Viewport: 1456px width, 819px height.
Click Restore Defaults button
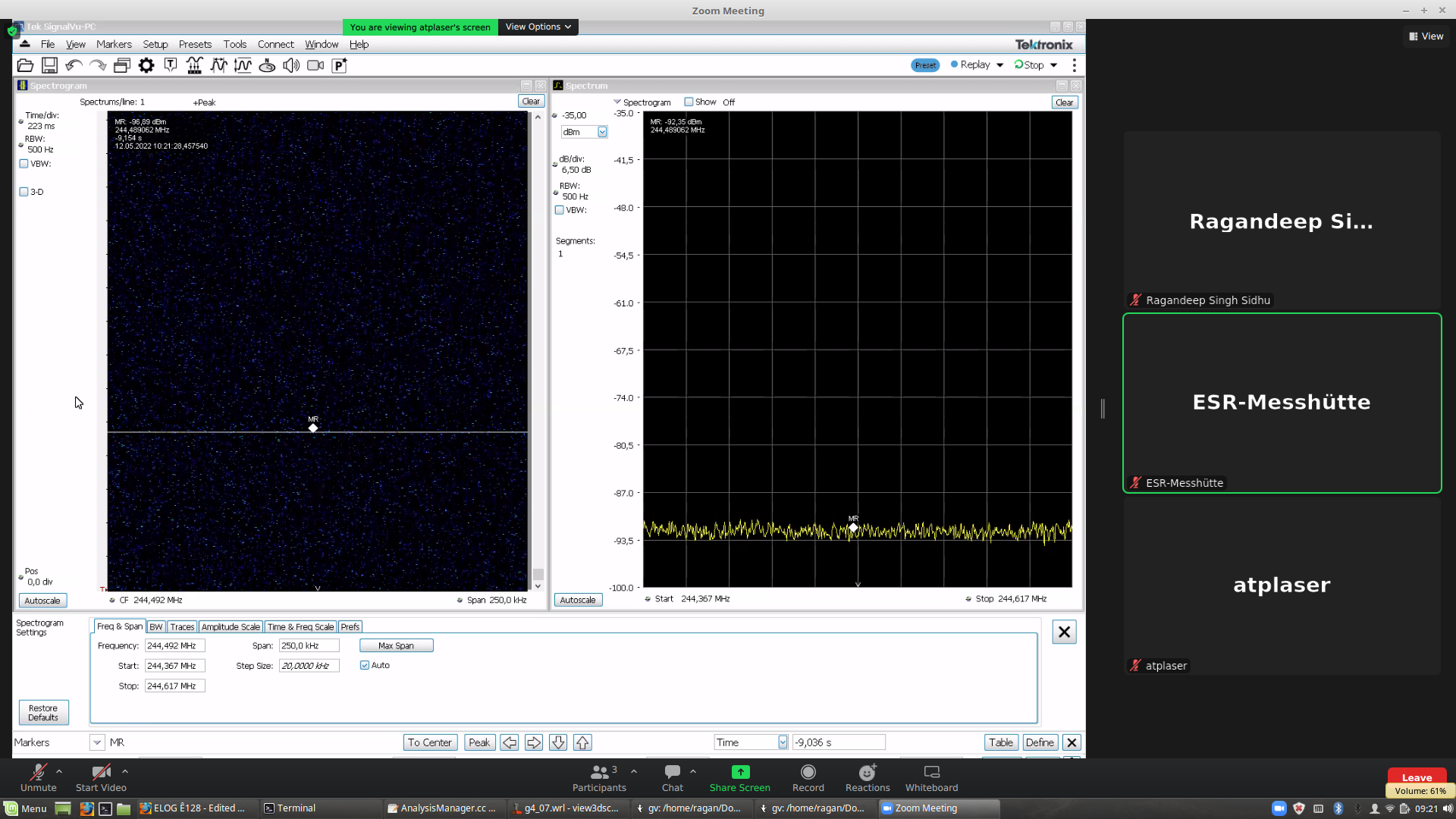click(43, 712)
